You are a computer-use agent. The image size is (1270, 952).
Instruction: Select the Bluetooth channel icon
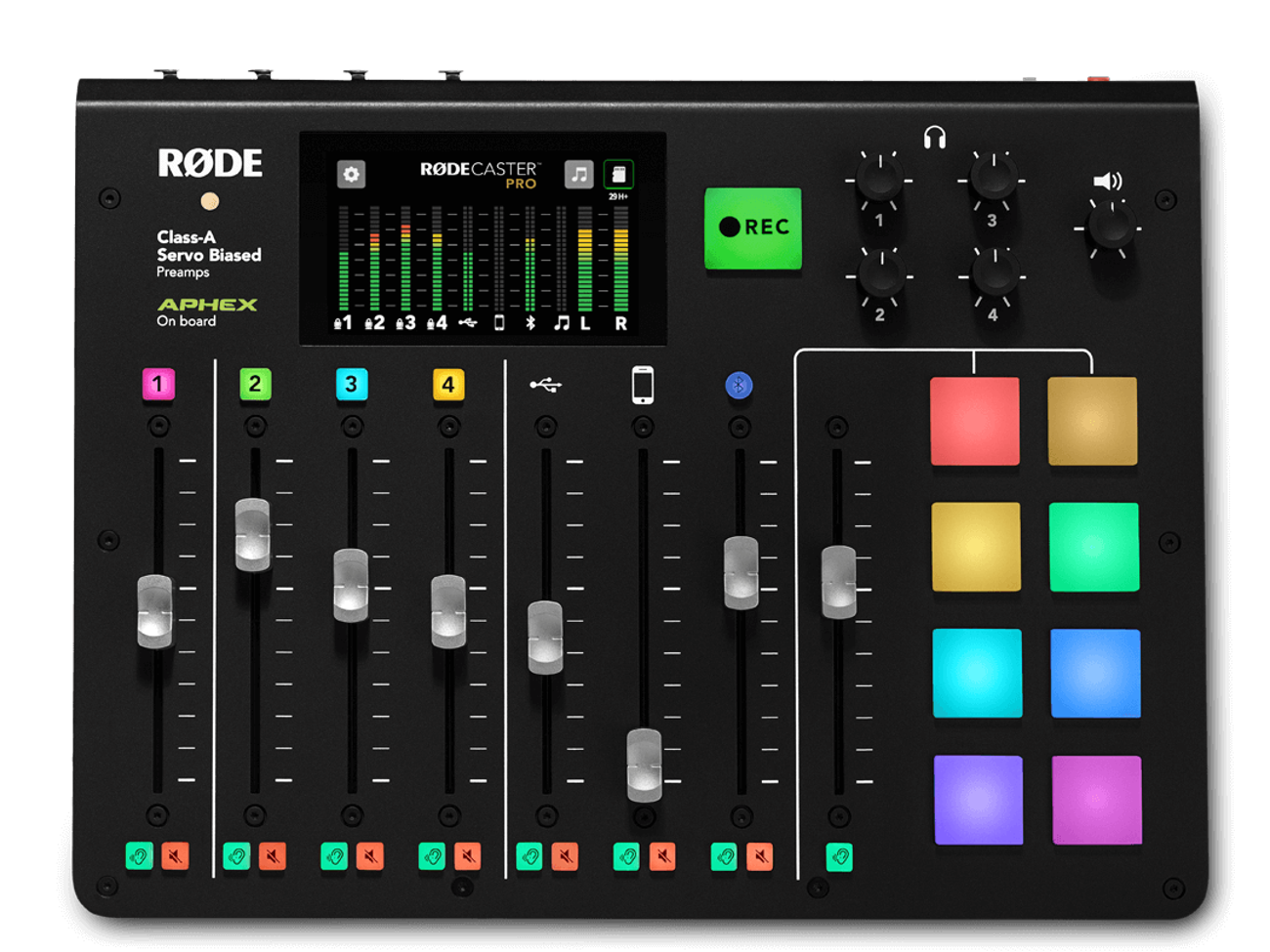pyautogui.click(x=740, y=385)
